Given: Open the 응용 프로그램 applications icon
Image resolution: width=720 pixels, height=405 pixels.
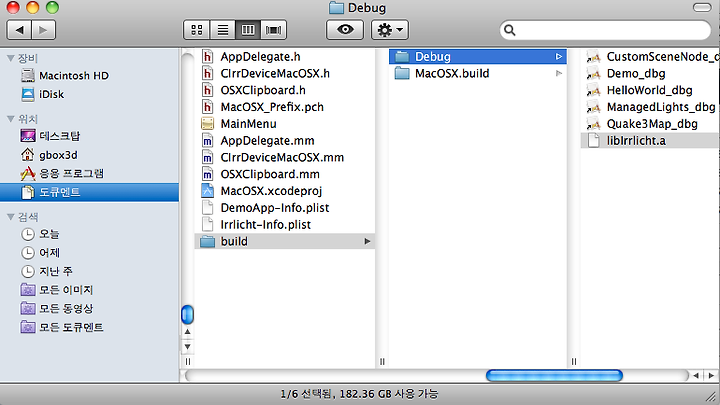Looking at the screenshot, I should click(x=28, y=174).
